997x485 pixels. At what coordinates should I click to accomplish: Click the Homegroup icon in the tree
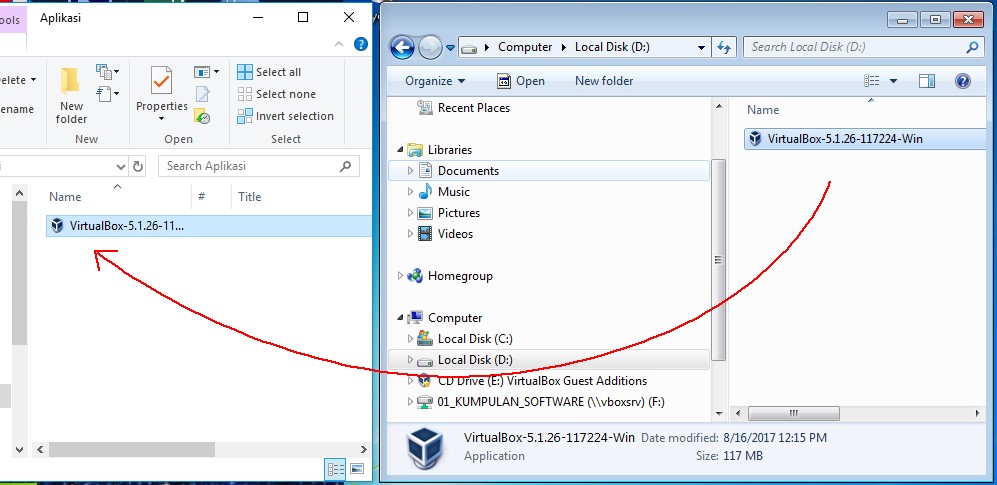(x=415, y=276)
